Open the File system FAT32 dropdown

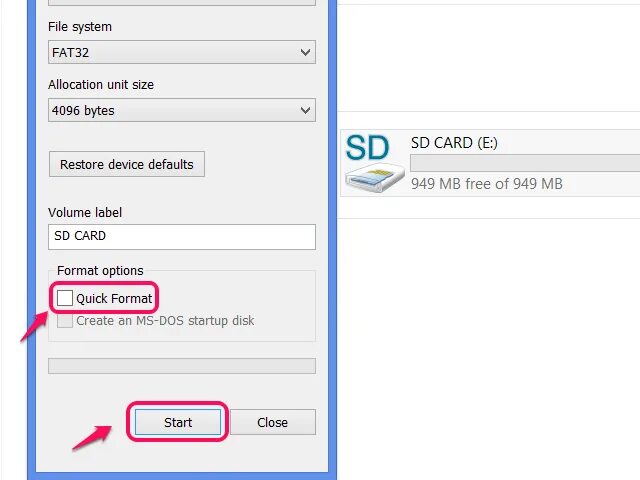pyautogui.click(x=182, y=52)
